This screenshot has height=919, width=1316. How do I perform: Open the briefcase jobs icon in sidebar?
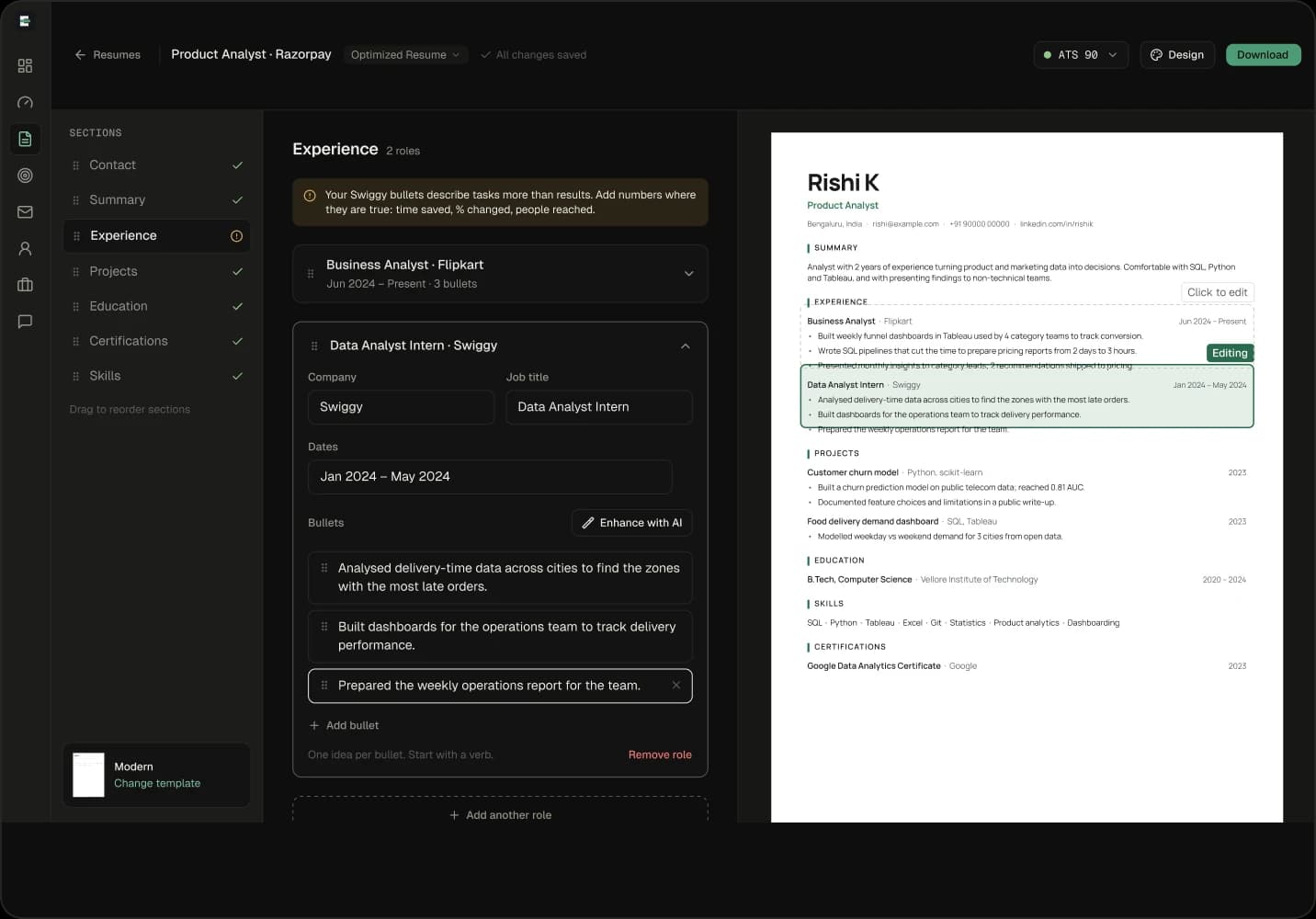click(x=25, y=285)
